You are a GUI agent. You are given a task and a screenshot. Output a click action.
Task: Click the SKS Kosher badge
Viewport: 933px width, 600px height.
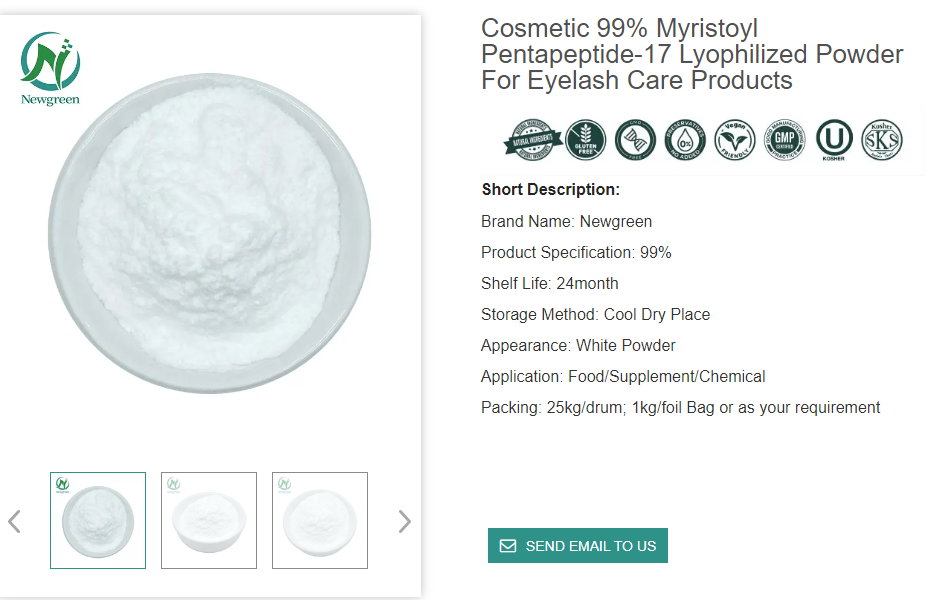tap(882, 140)
